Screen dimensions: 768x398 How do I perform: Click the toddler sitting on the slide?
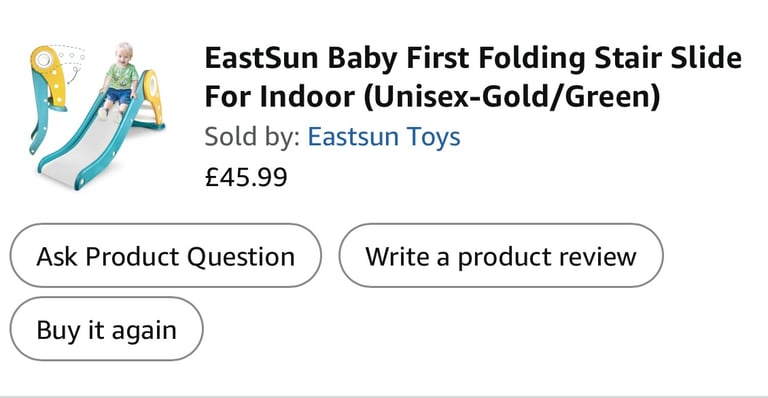[120, 81]
